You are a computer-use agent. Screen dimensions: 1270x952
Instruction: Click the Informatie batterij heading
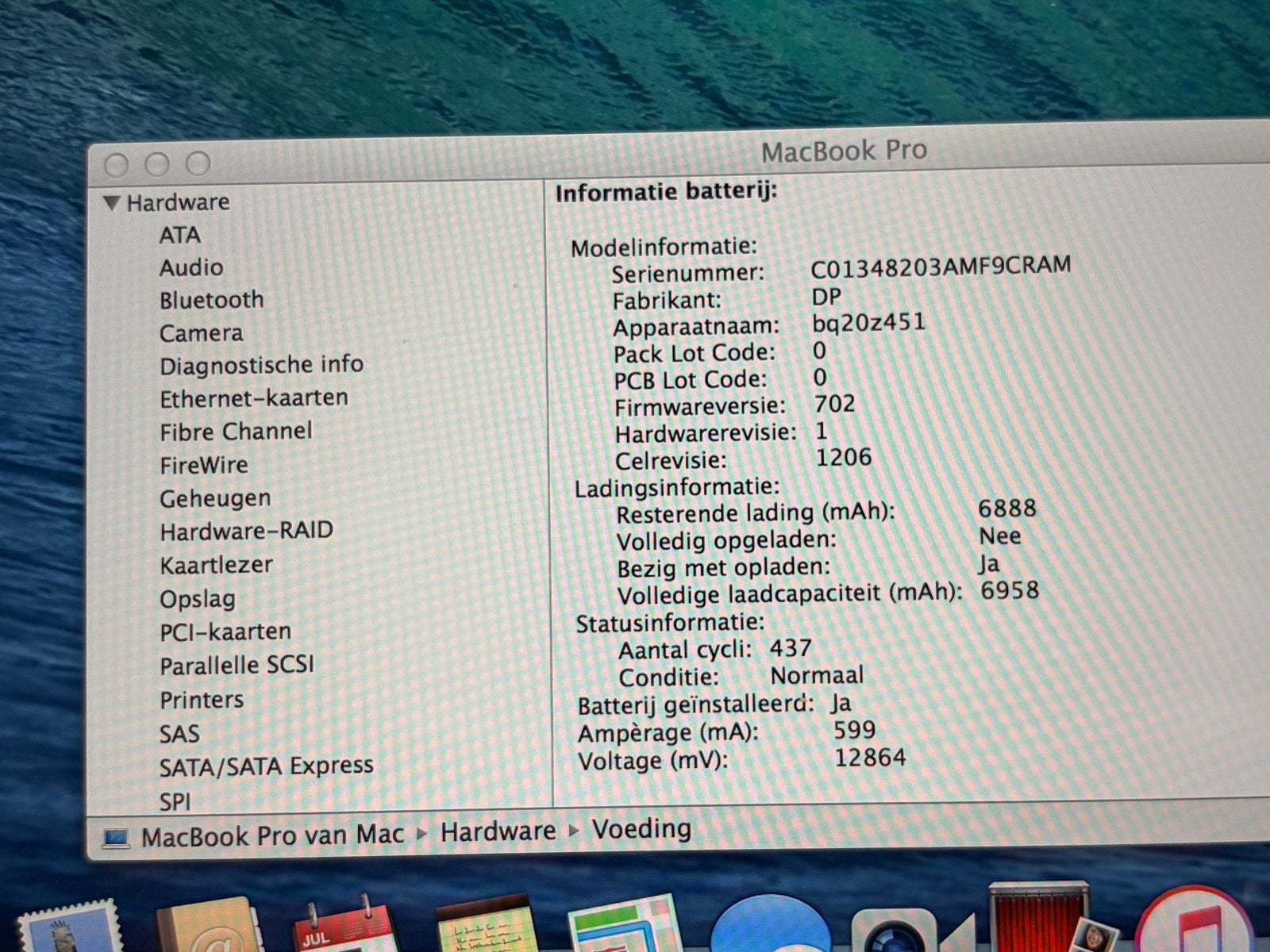pos(667,193)
